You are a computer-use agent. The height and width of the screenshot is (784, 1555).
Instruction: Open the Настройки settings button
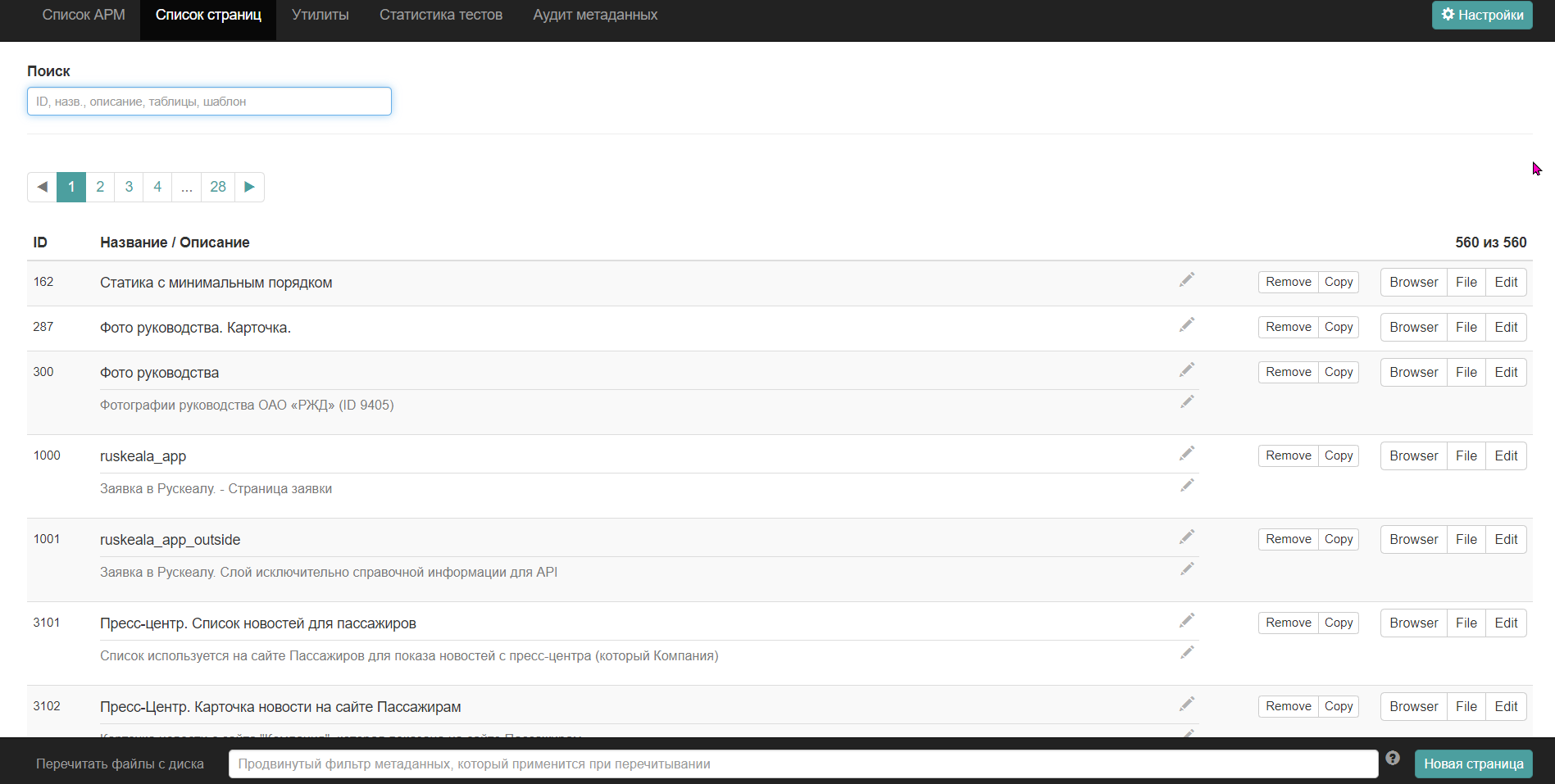[x=1482, y=15]
